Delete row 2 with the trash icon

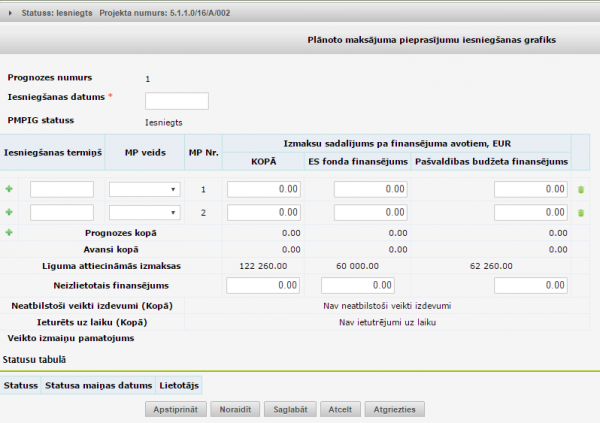(580, 212)
